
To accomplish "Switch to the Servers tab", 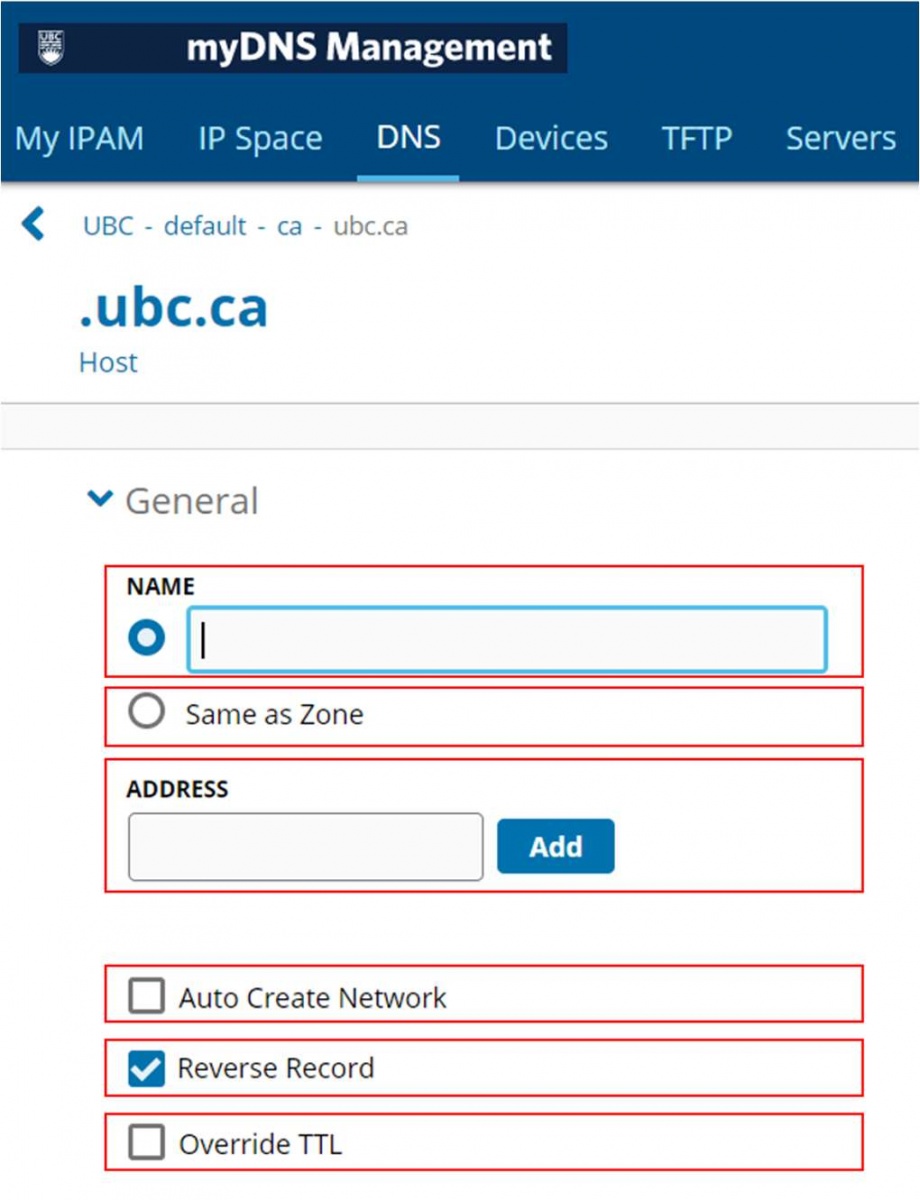I will tap(840, 138).
